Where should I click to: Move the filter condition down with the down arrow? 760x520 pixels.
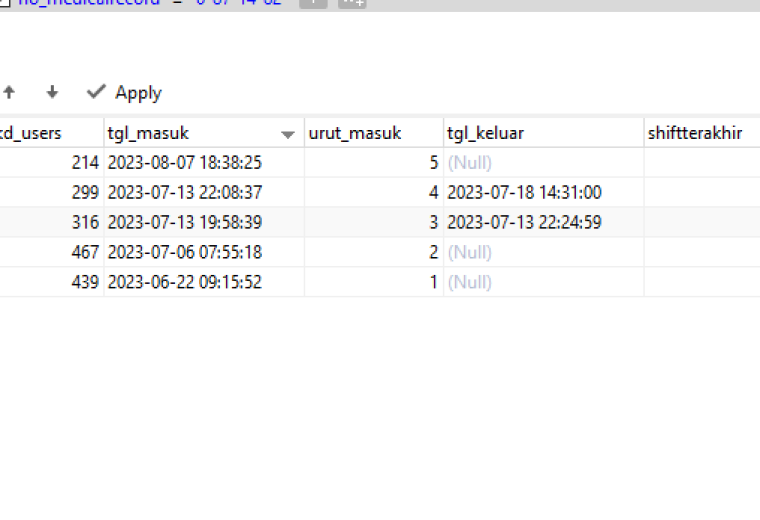coord(52,92)
